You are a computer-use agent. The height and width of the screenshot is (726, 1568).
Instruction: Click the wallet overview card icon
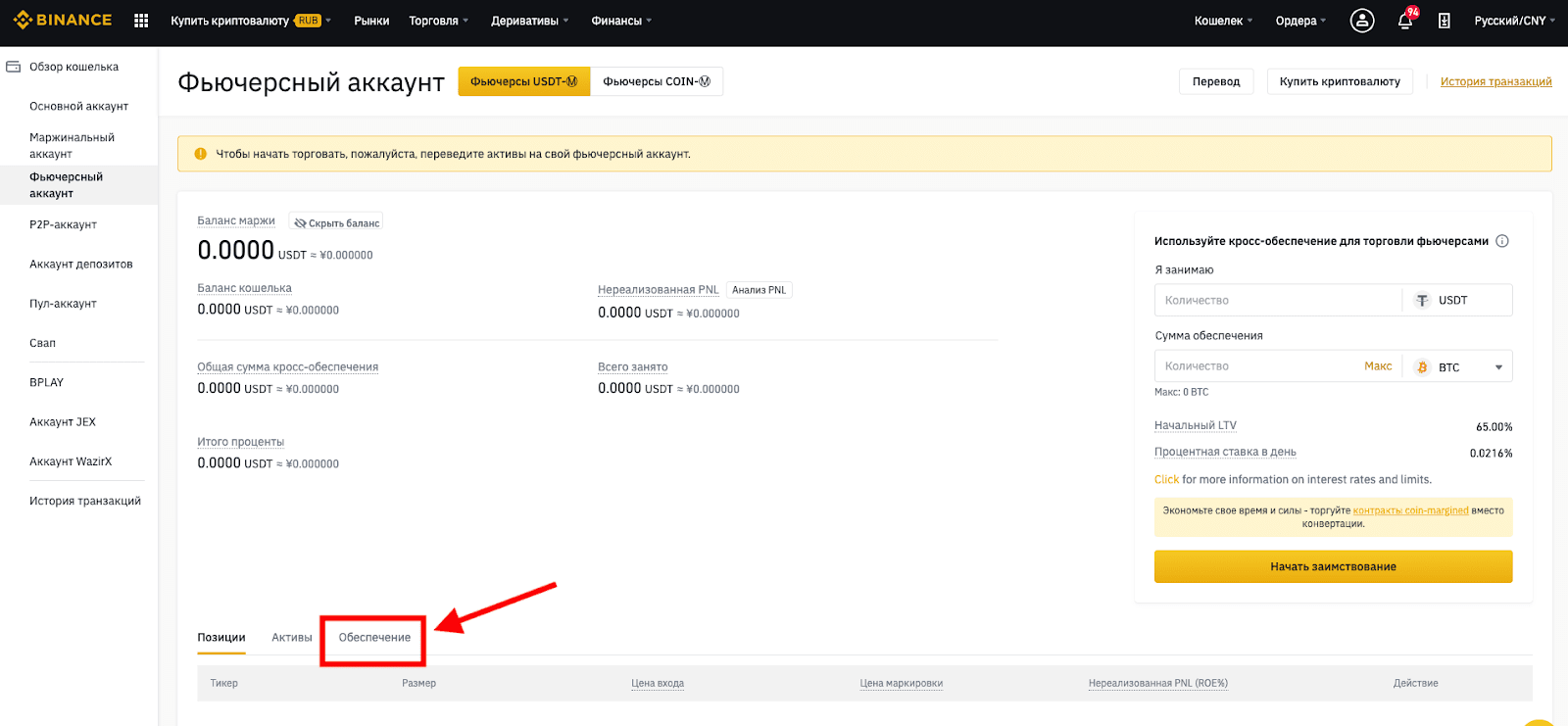pyautogui.click(x=14, y=67)
